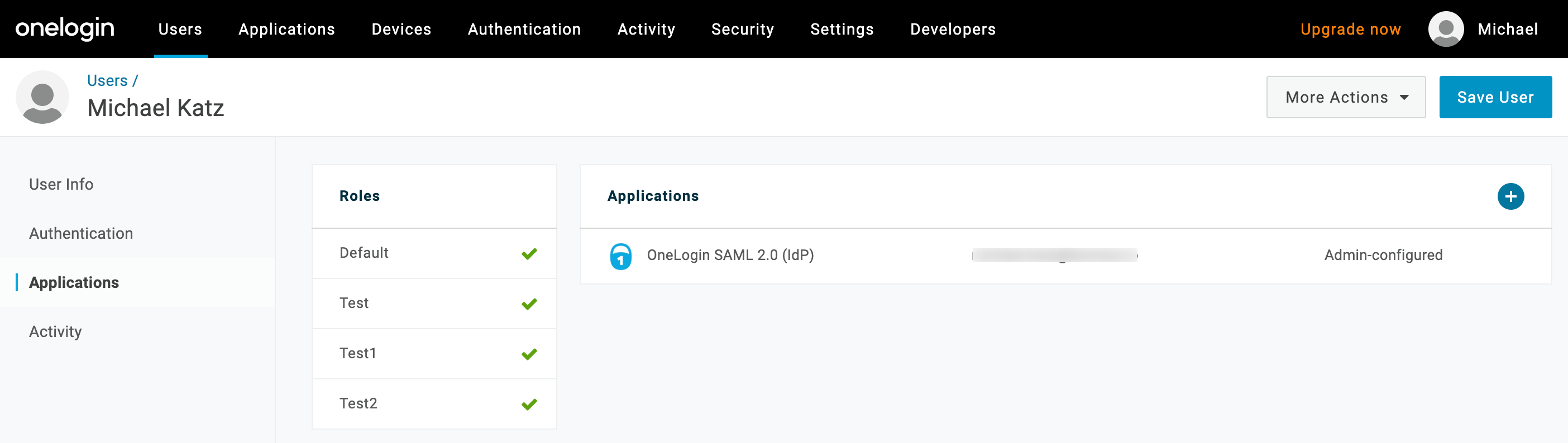Toggle the Test2 role checkmark
Screen dimensions: 1568x443
pos(529,404)
